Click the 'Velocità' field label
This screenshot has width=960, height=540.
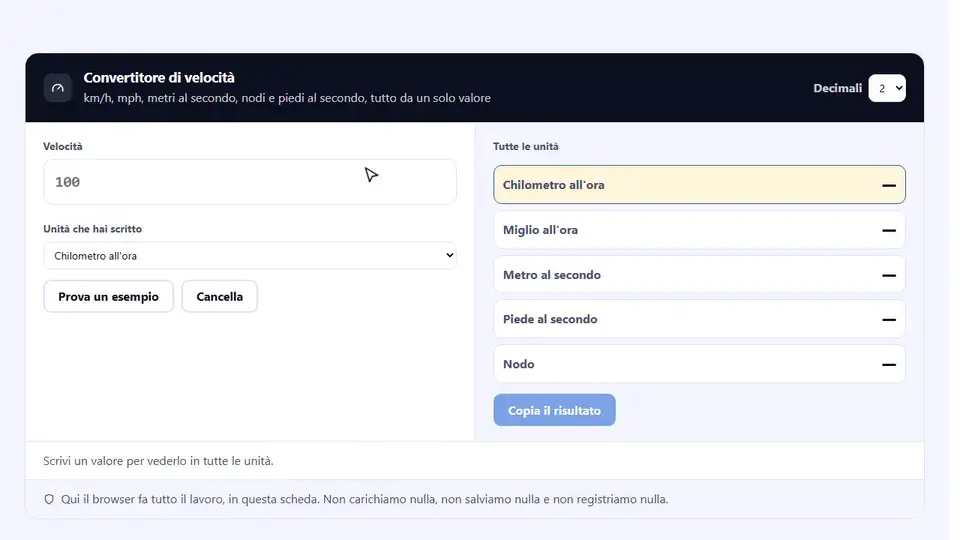pyautogui.click(x=62, y=146)
